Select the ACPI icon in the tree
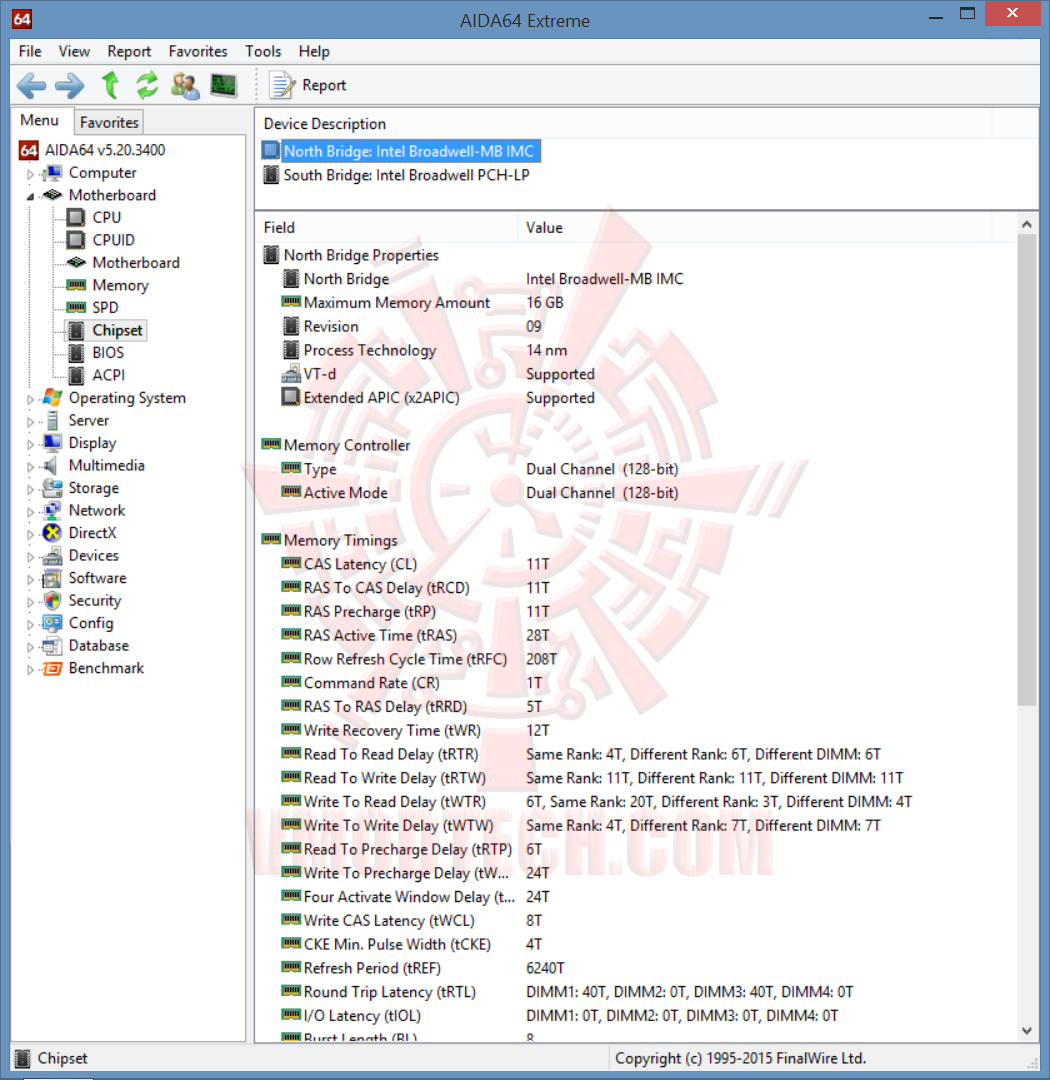The image size is (1050, 1080). tap(76, 375)
